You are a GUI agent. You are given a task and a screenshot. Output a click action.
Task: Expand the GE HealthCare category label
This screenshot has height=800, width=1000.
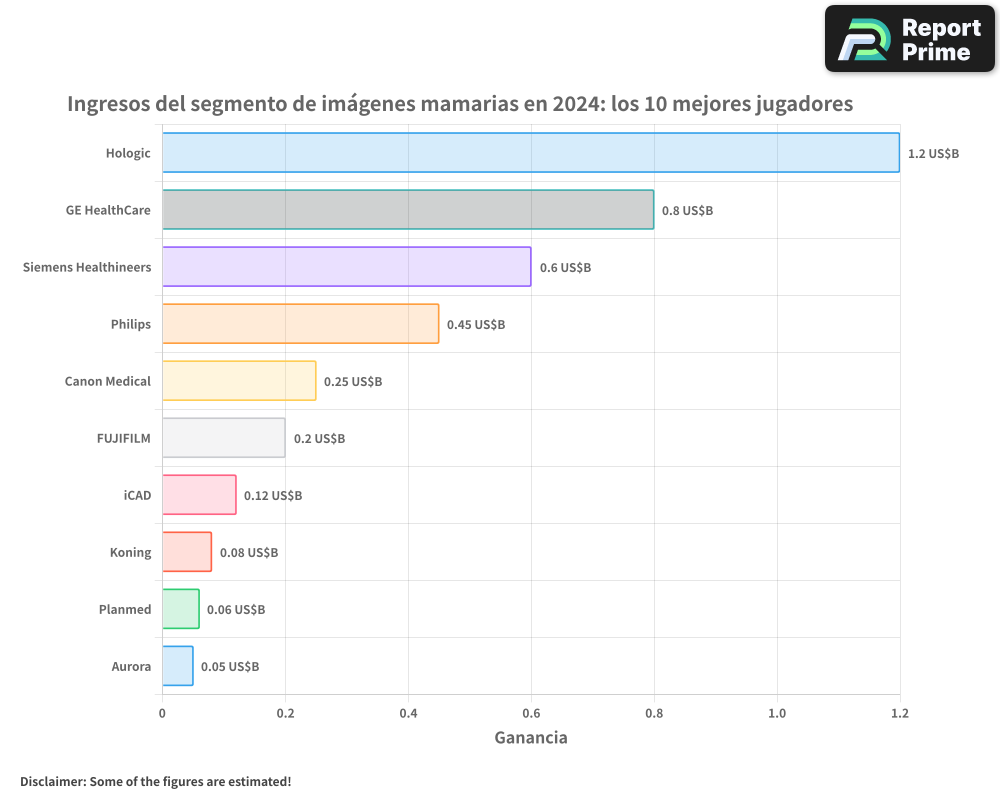(106, 210)
